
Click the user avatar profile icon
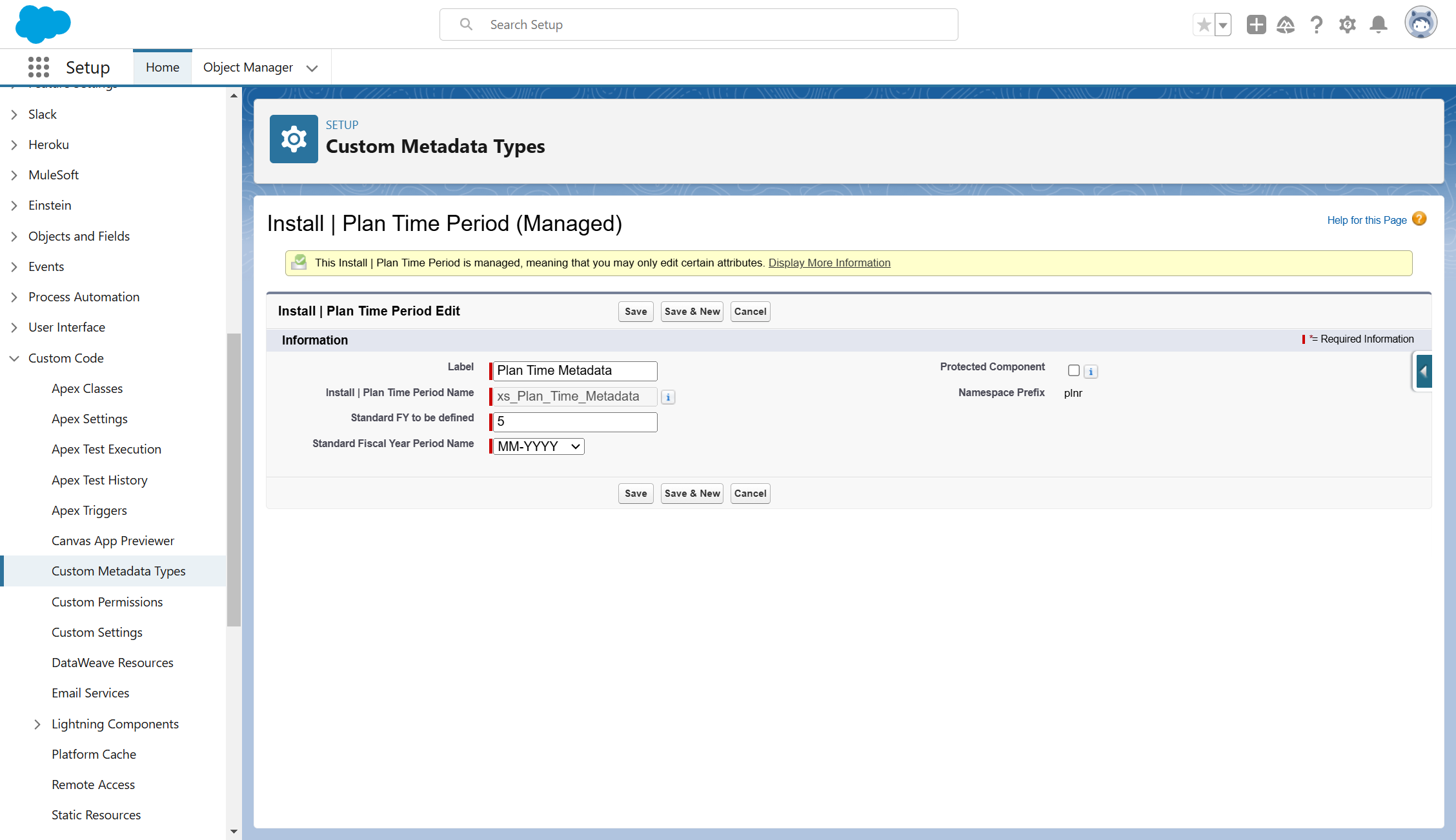(1421, 24)
